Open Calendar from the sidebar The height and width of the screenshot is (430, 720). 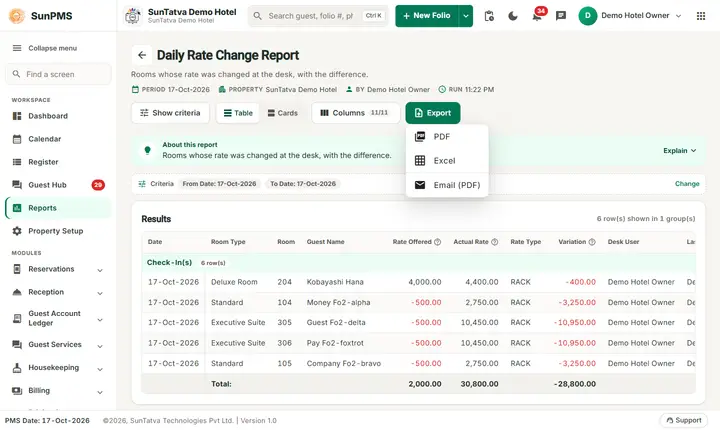click(58, 139)
